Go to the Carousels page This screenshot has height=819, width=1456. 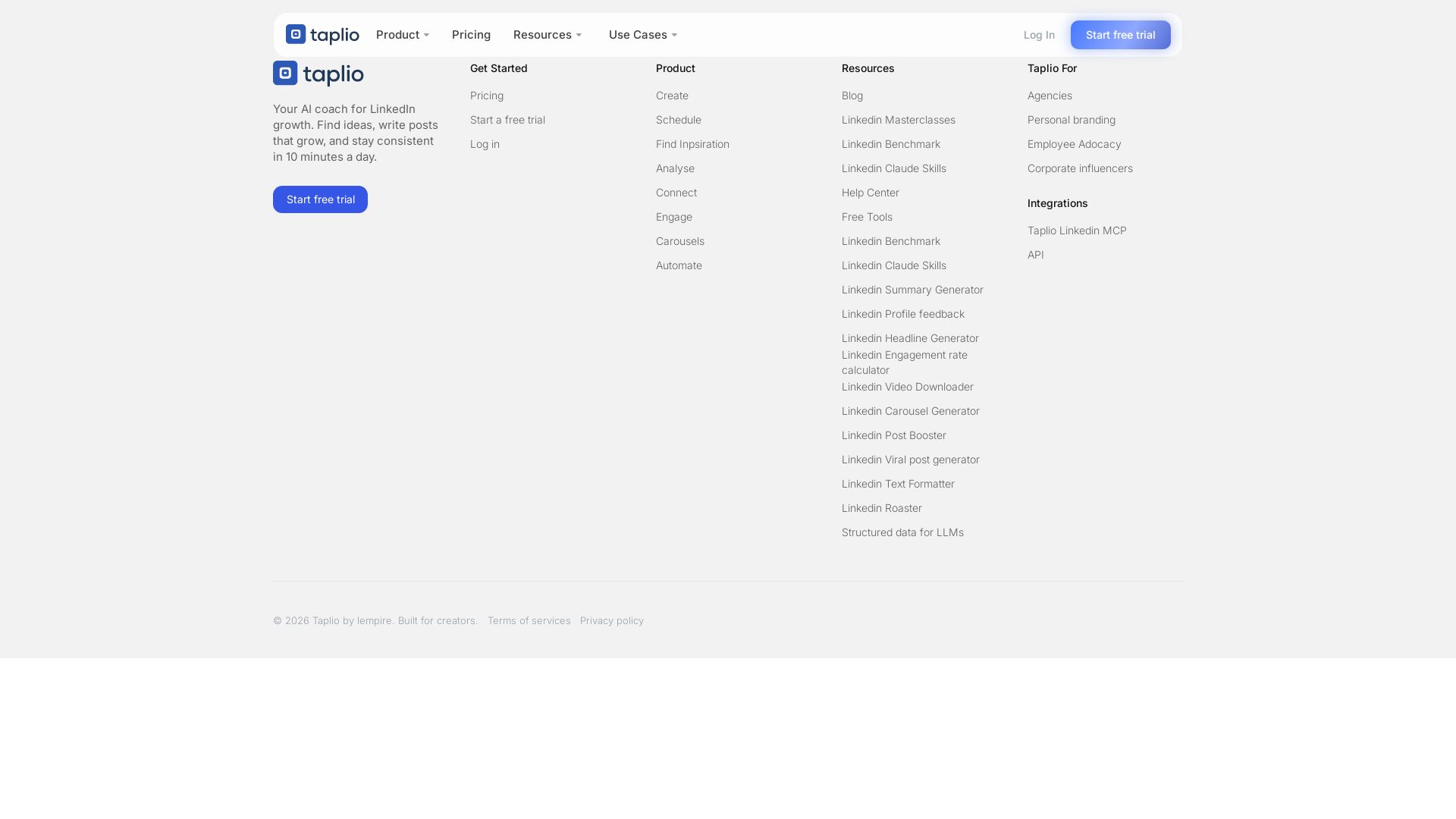pyautogui.click(x=680, y=241)
